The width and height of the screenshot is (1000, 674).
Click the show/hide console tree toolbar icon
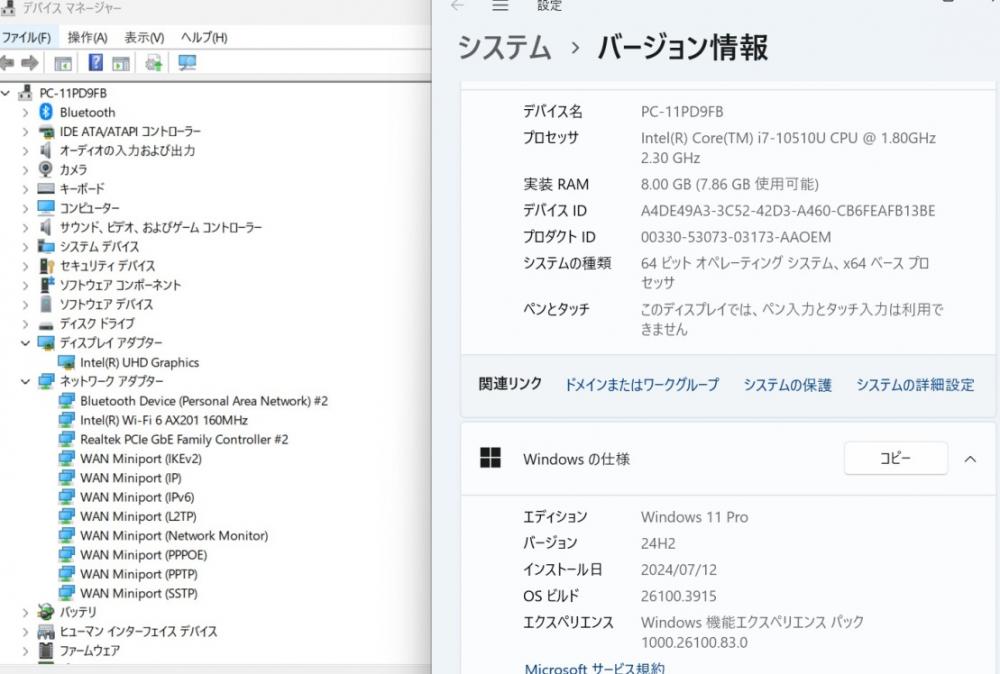(x=62, y=63)
